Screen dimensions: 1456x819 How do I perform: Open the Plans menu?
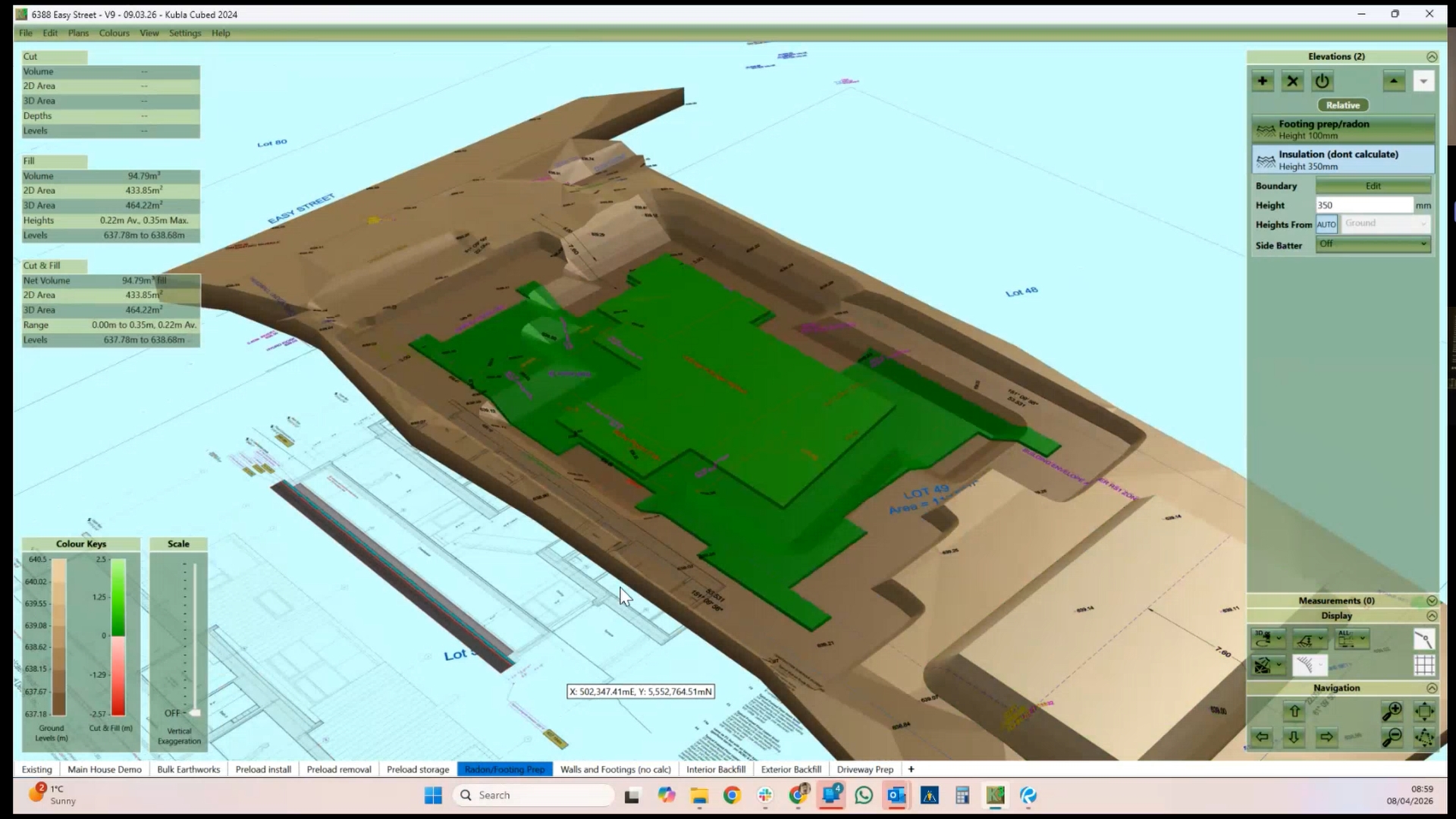[78, 33]
